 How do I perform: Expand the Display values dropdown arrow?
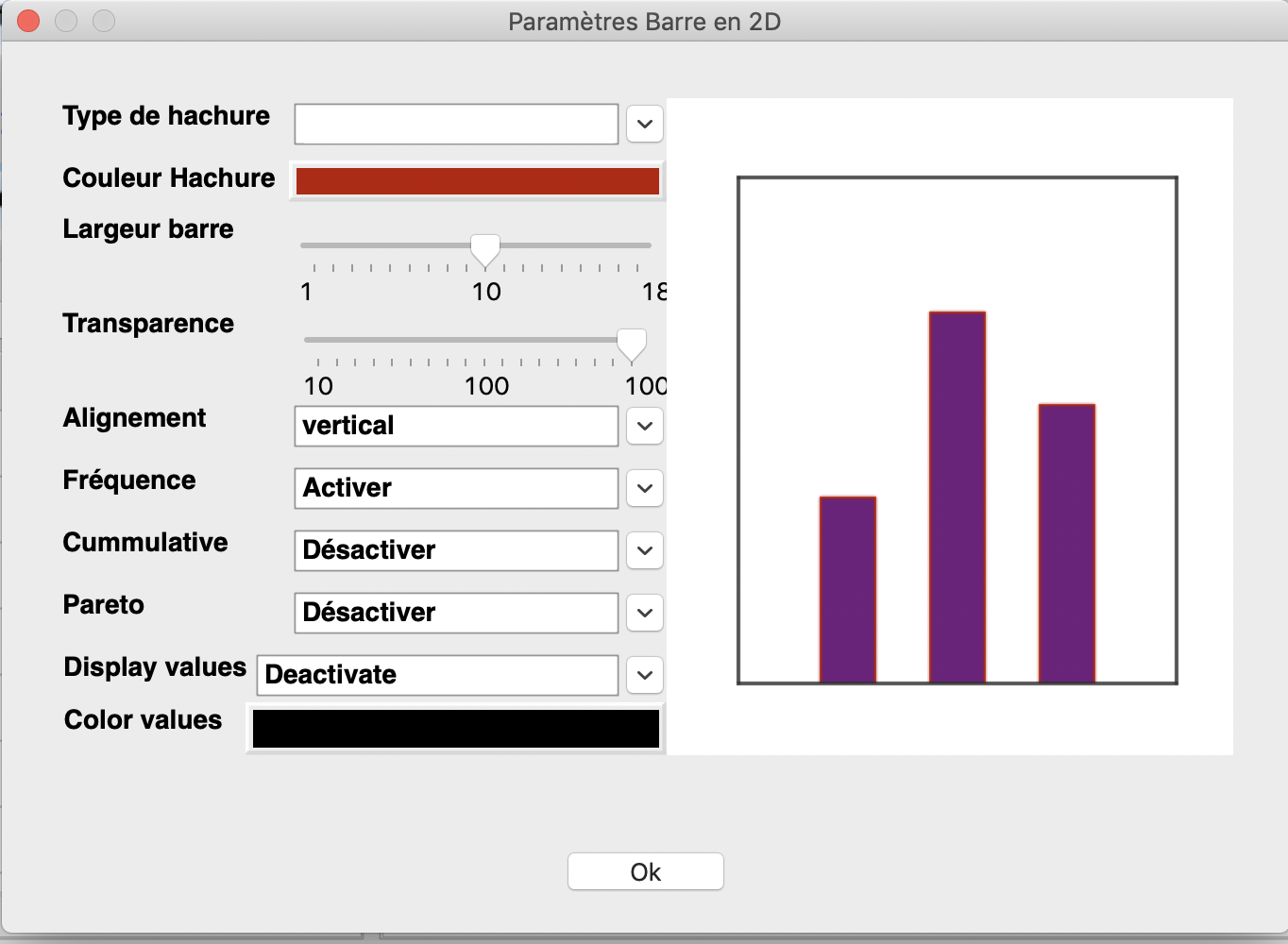pos(645,675)
